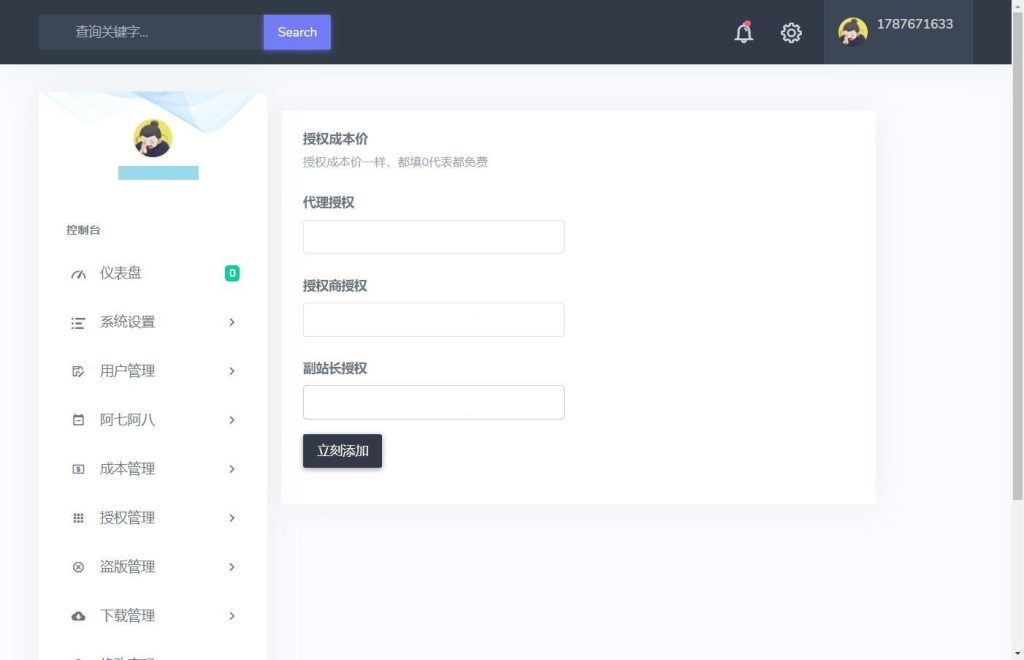Click the 系统设置 list icon
Screen dimensions: 1024x660
78,322
